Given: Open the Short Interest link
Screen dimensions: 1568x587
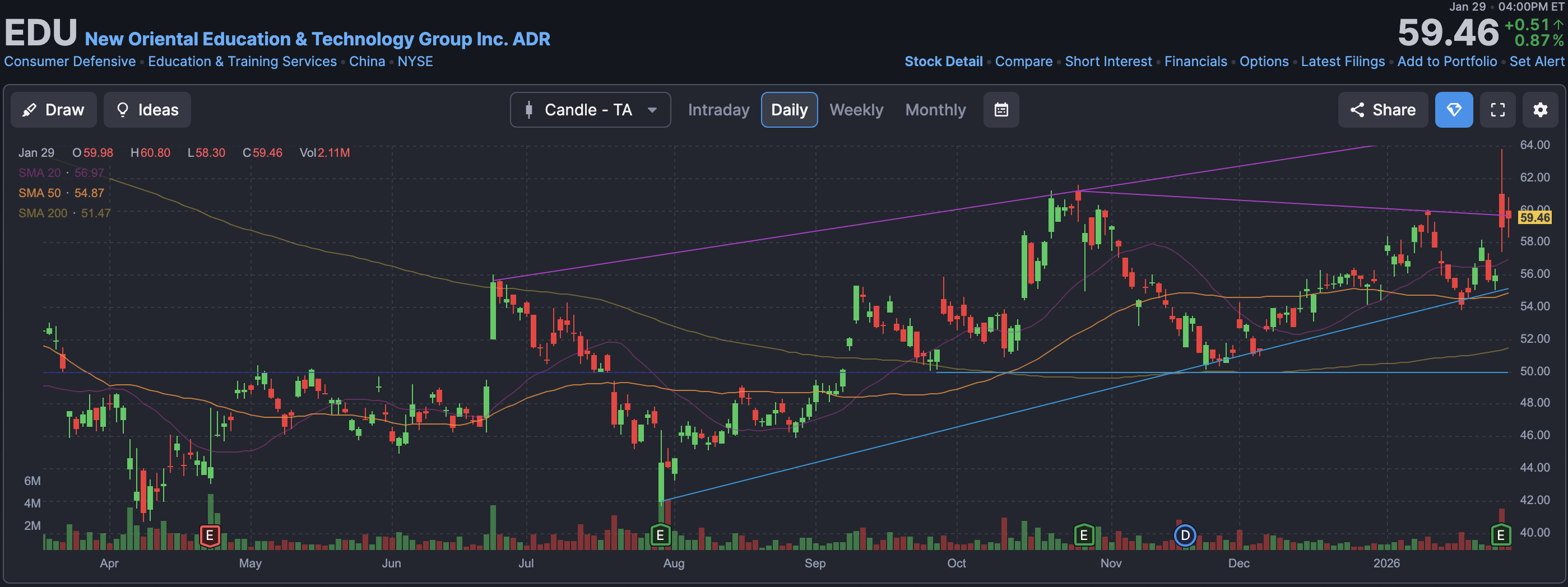Looking at the screenshot, I should (x=1108, y=62).
